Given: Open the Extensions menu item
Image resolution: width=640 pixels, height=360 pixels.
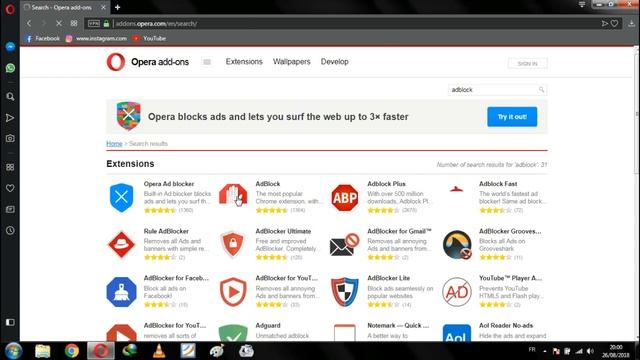Looking at the screenshot, I should click(x=244, y=62).
